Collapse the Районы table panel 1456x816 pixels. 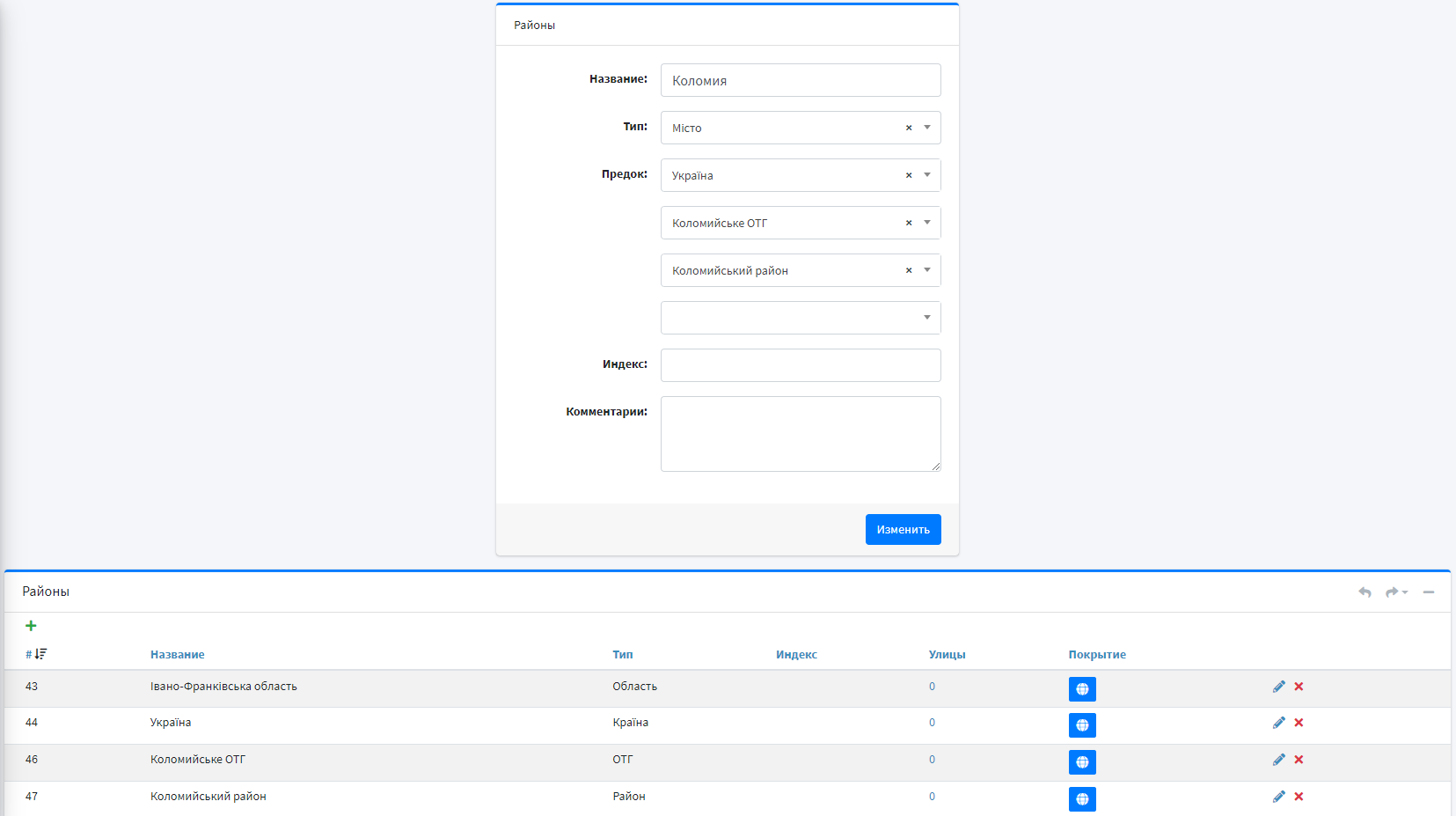[x=1429, y=592]
